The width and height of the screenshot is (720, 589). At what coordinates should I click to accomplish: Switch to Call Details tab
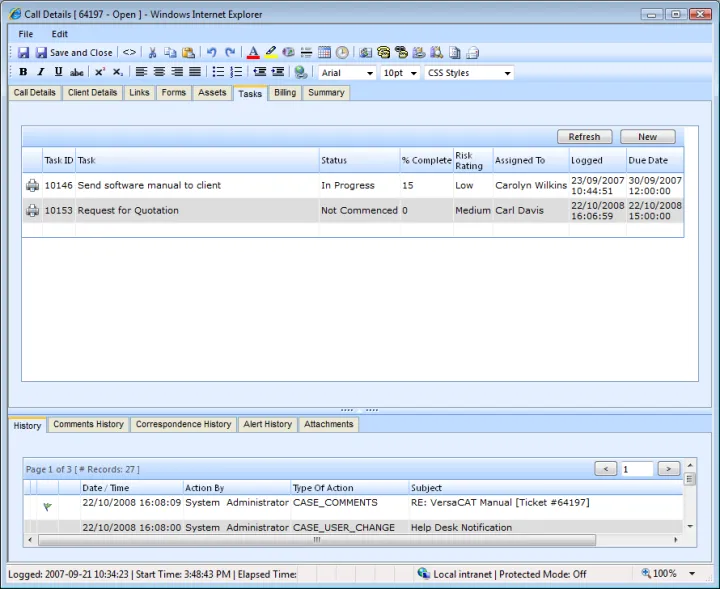[x=34, y=93]
